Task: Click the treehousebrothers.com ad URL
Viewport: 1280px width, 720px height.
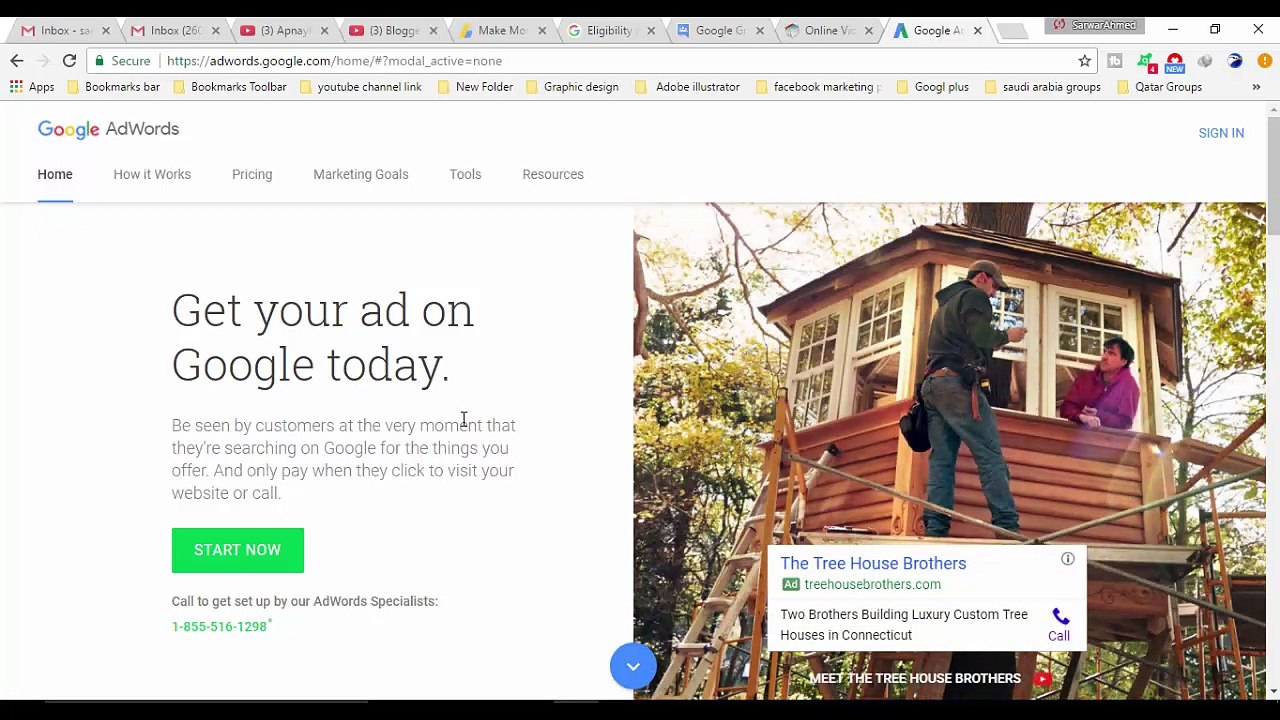Action: click(872, 585)
